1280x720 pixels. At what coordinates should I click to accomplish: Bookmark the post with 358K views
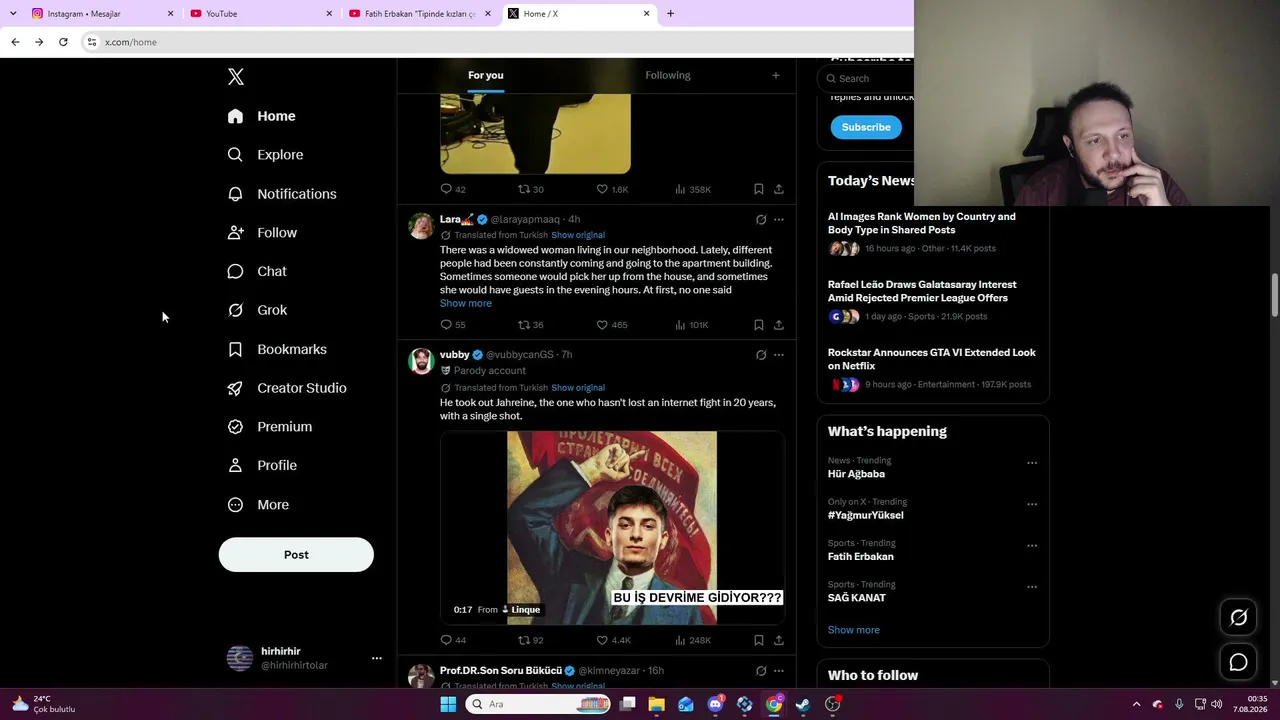pyautogui.click(x=758, y=189)
